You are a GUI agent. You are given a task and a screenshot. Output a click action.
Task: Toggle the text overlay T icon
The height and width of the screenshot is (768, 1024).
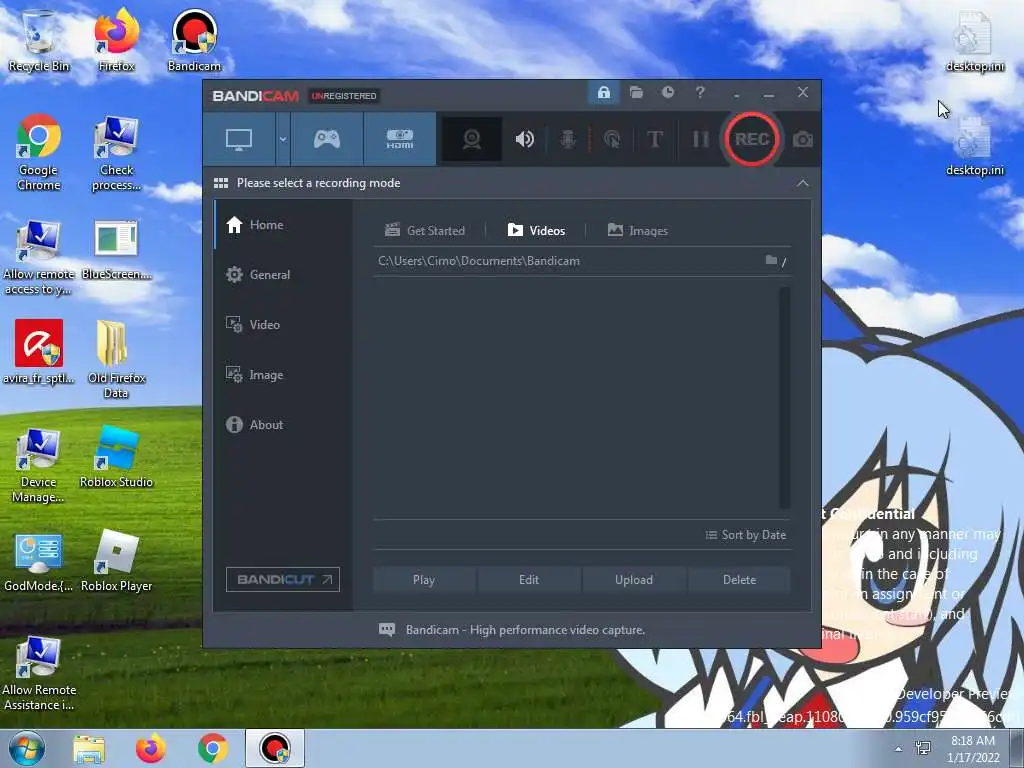pos(655,139)
